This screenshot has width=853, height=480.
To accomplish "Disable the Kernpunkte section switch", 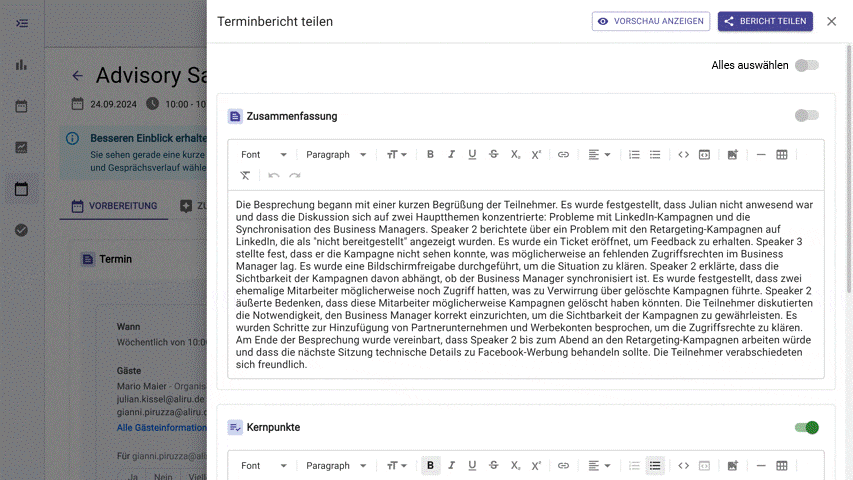I will point(806,427).
